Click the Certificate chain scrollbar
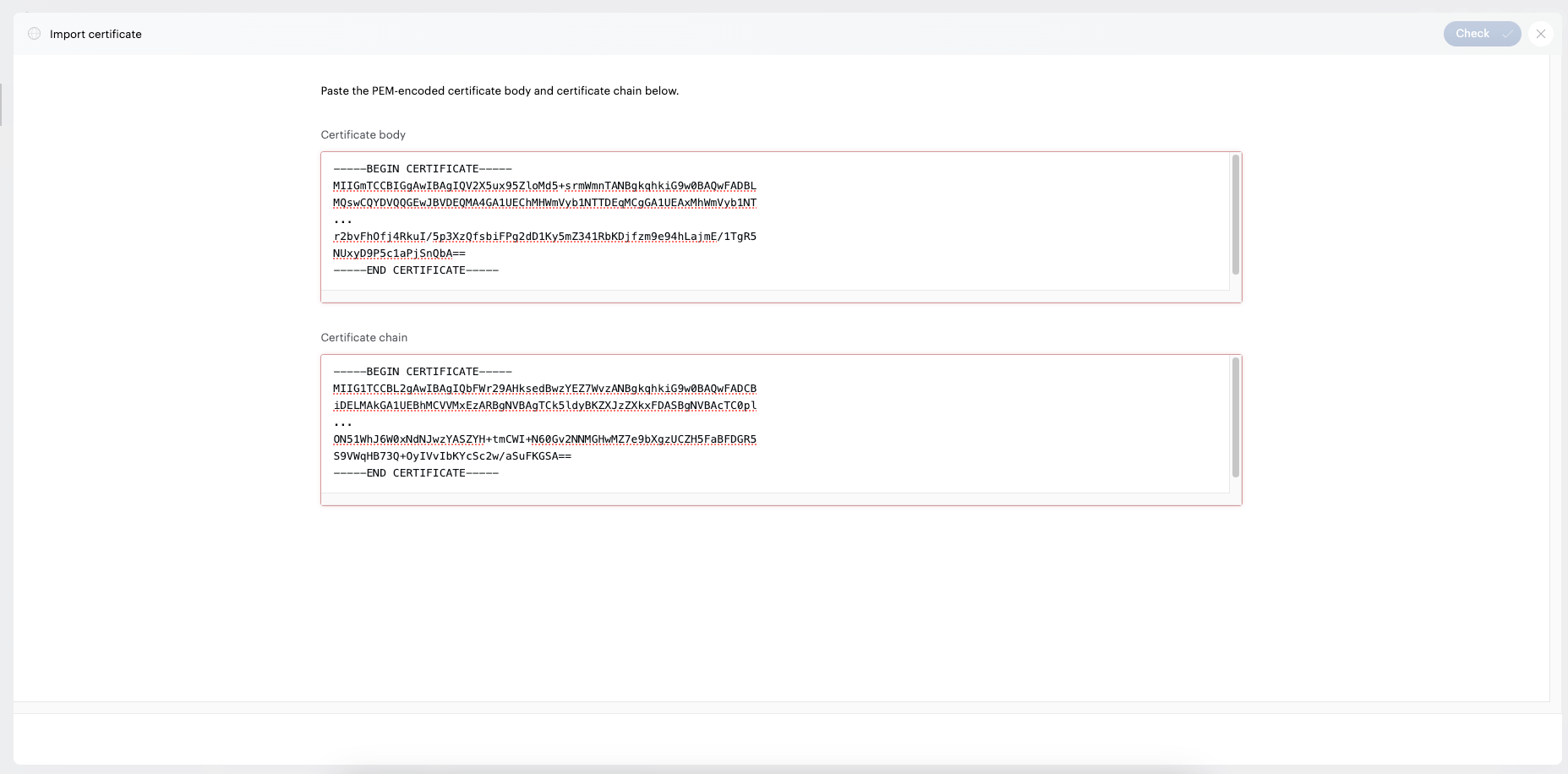The image size is (1568, 774). 1235,417
